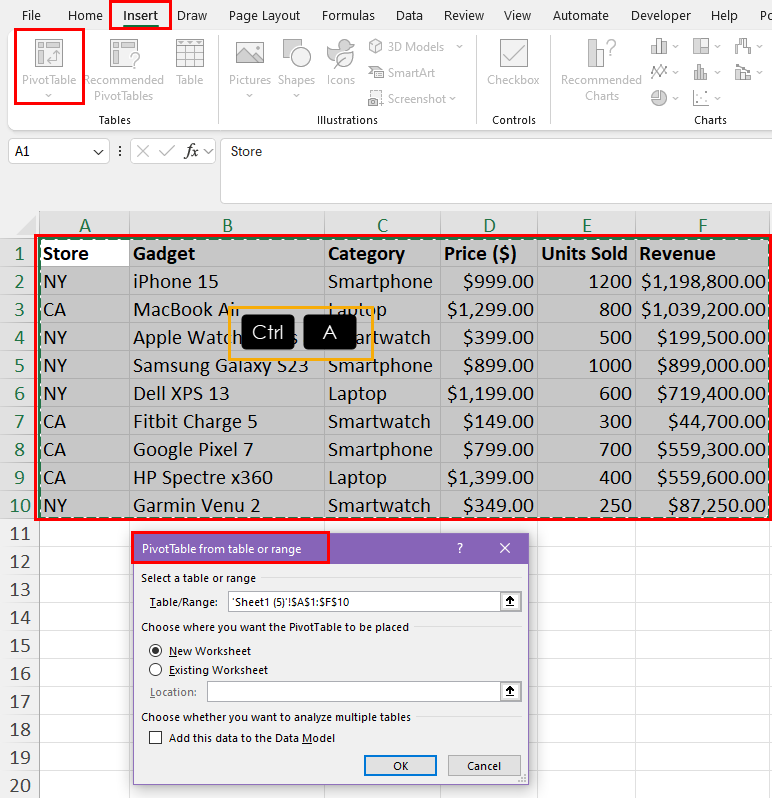
Task: Switch to the Insert tab
Action: pos(140,16)
